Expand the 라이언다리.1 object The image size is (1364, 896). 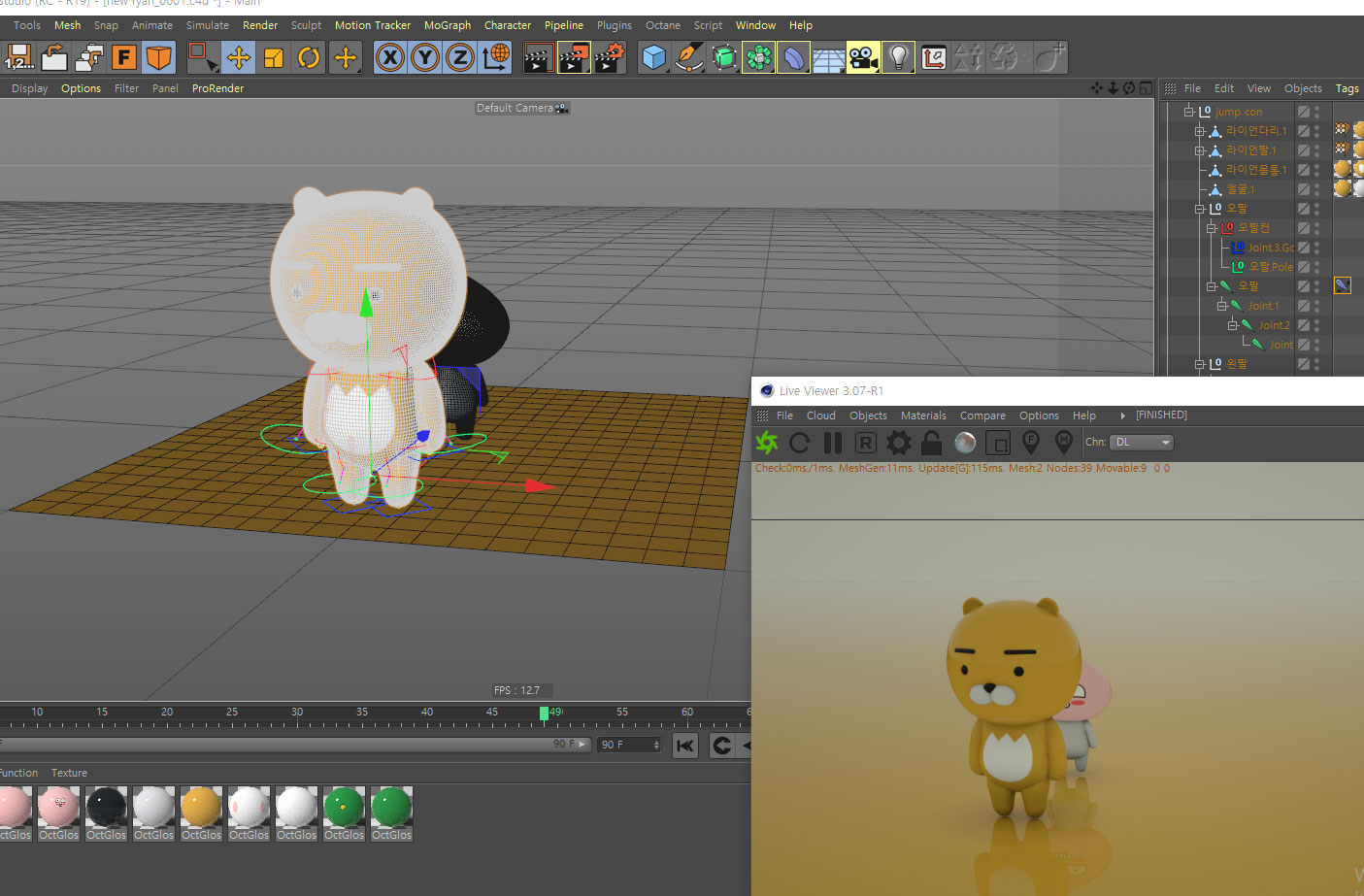pyautogui.click(x=1200, y=131)
